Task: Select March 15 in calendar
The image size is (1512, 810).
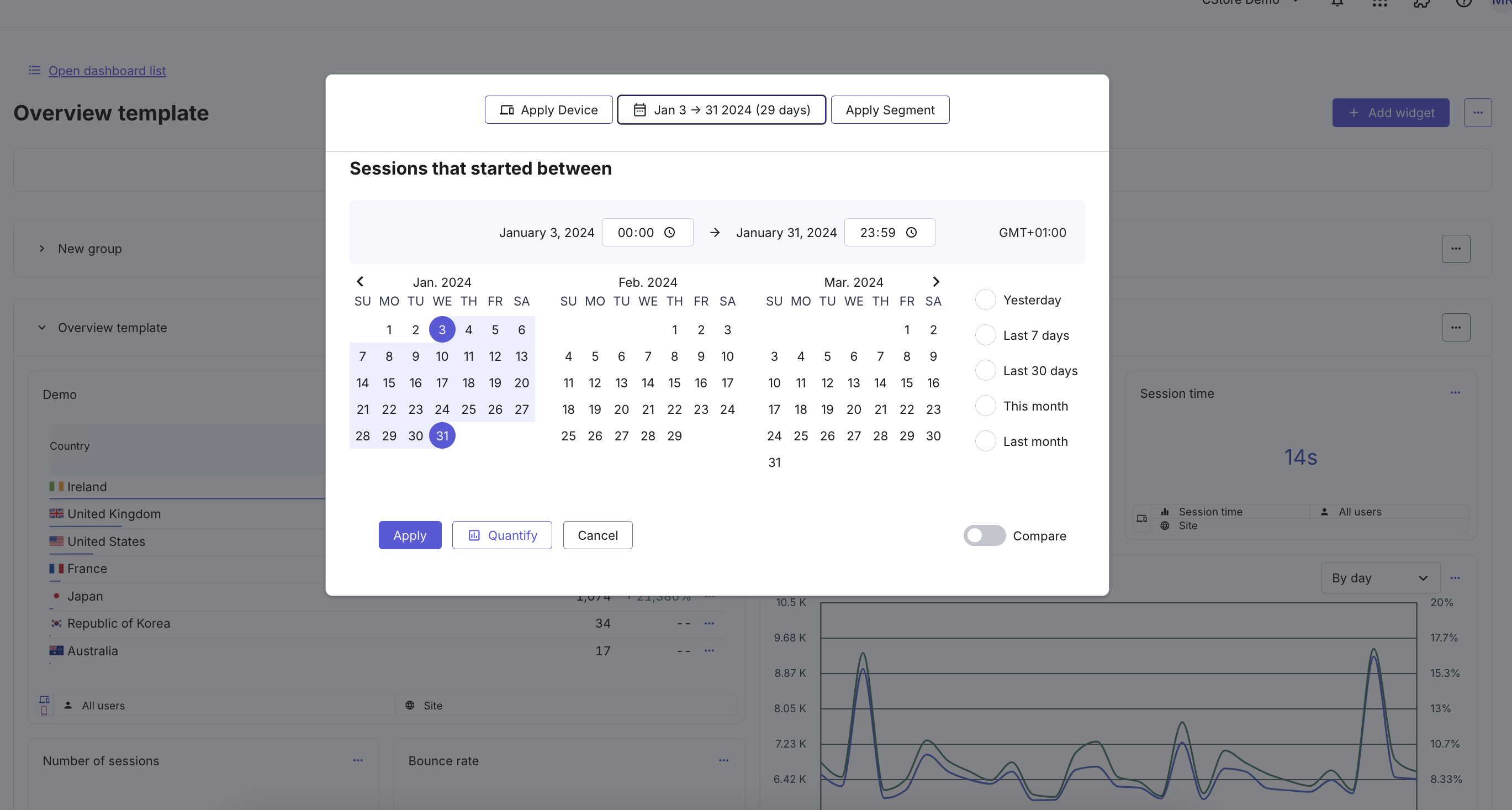Action: pos(907,383)
